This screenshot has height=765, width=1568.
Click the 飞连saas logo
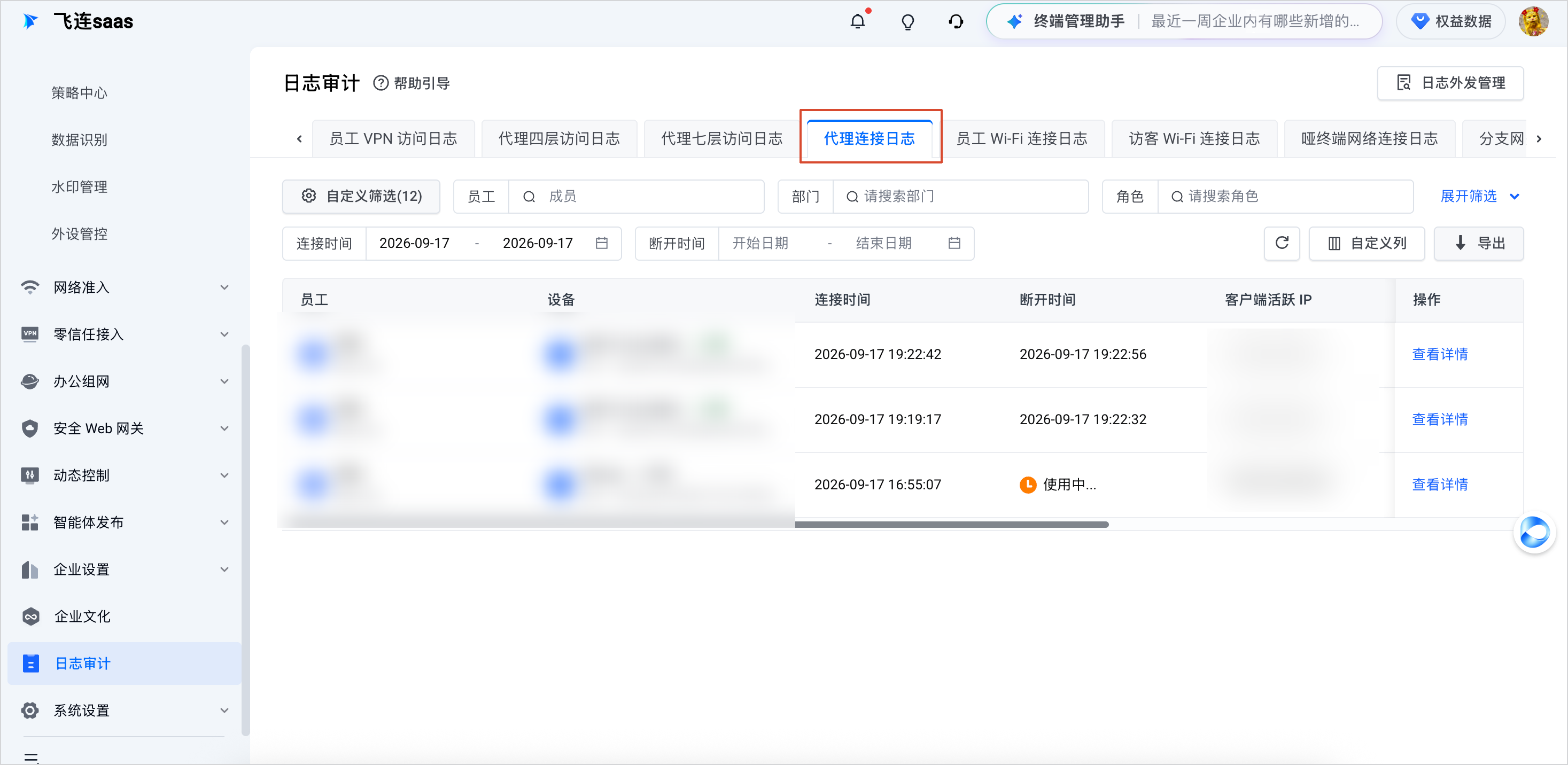pos(79,22)
